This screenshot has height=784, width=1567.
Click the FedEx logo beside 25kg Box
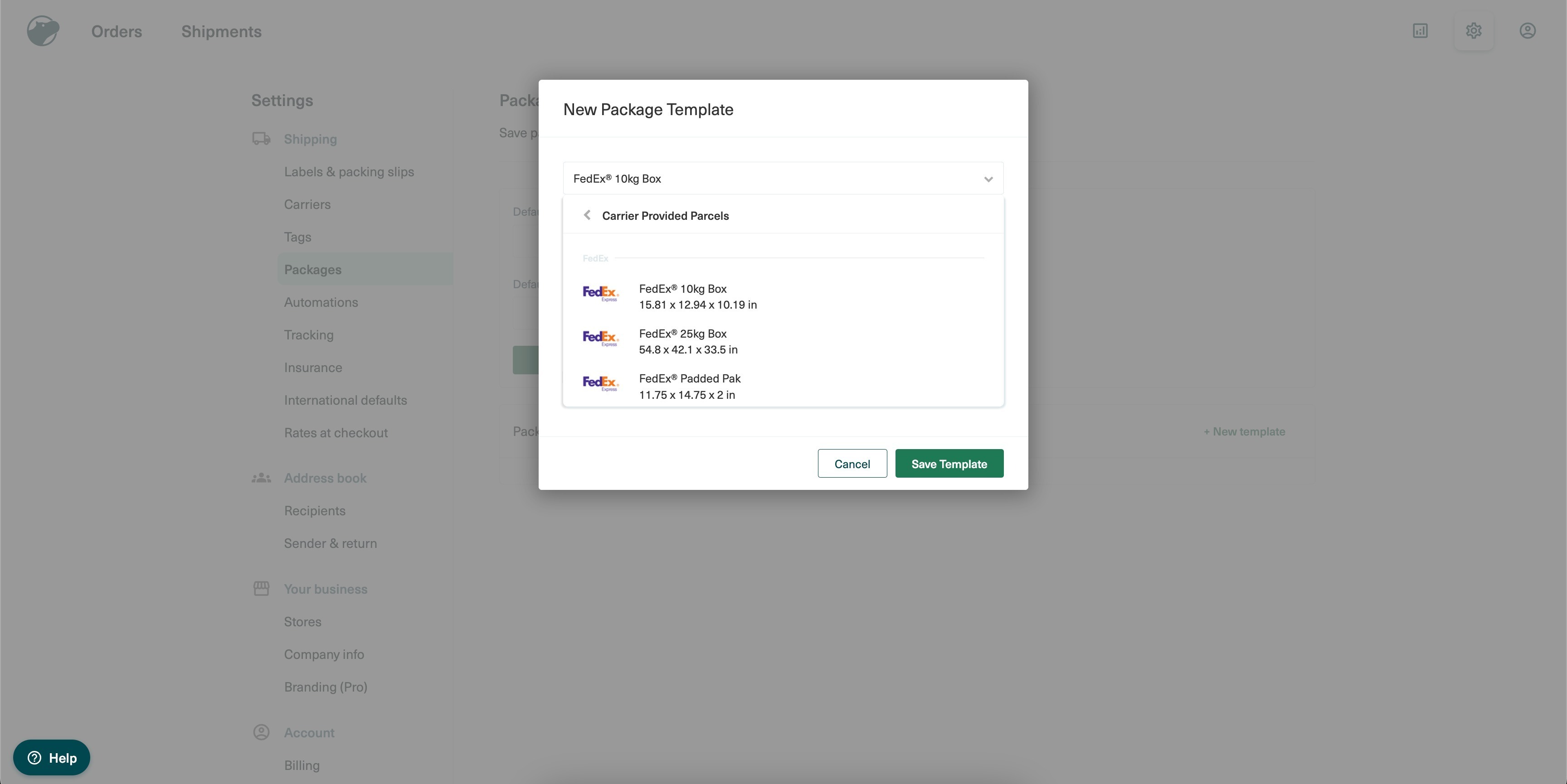(x=600, y=338)
